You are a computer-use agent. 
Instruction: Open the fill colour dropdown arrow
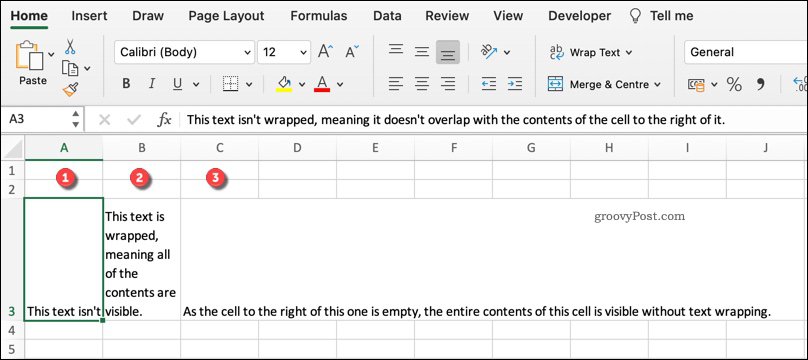point(302,84)
